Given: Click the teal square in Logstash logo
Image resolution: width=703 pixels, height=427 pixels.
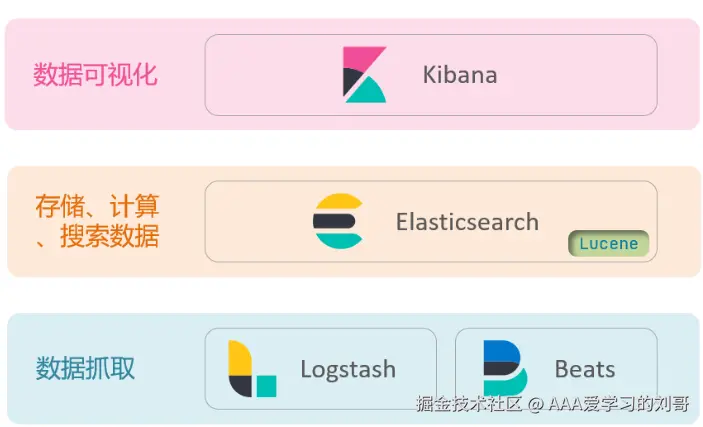Looking at the screenshot, I should point(266,386).
